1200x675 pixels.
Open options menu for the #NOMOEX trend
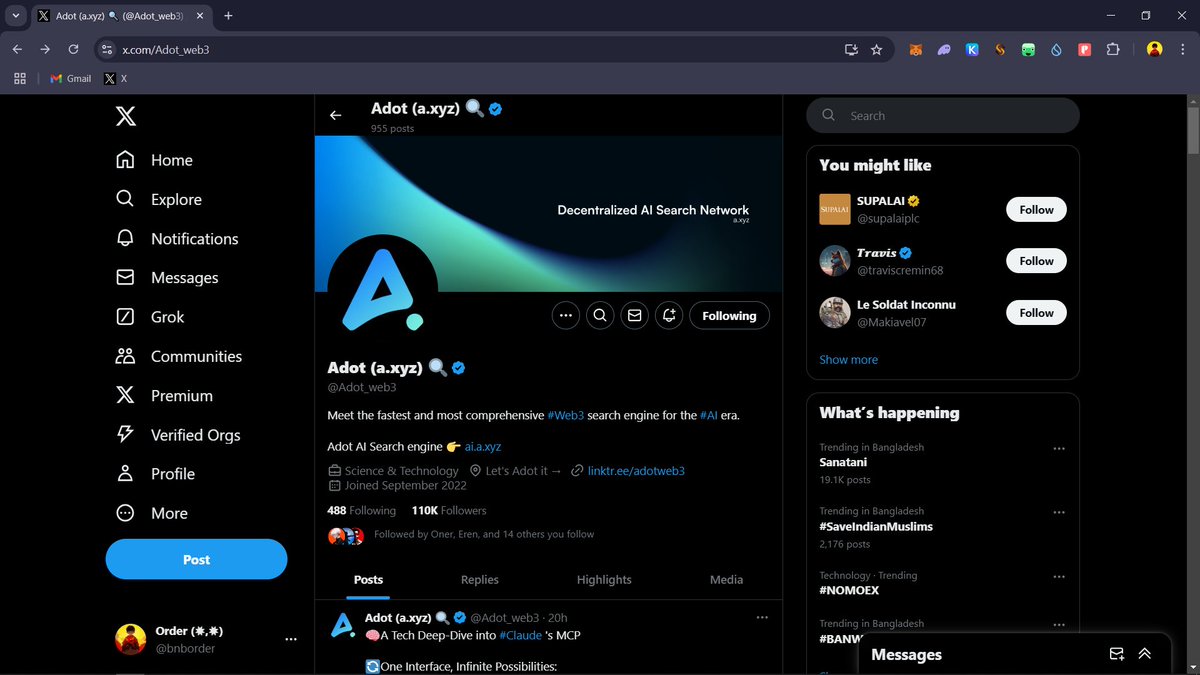pyautogui.click(x=1059, y=576)
